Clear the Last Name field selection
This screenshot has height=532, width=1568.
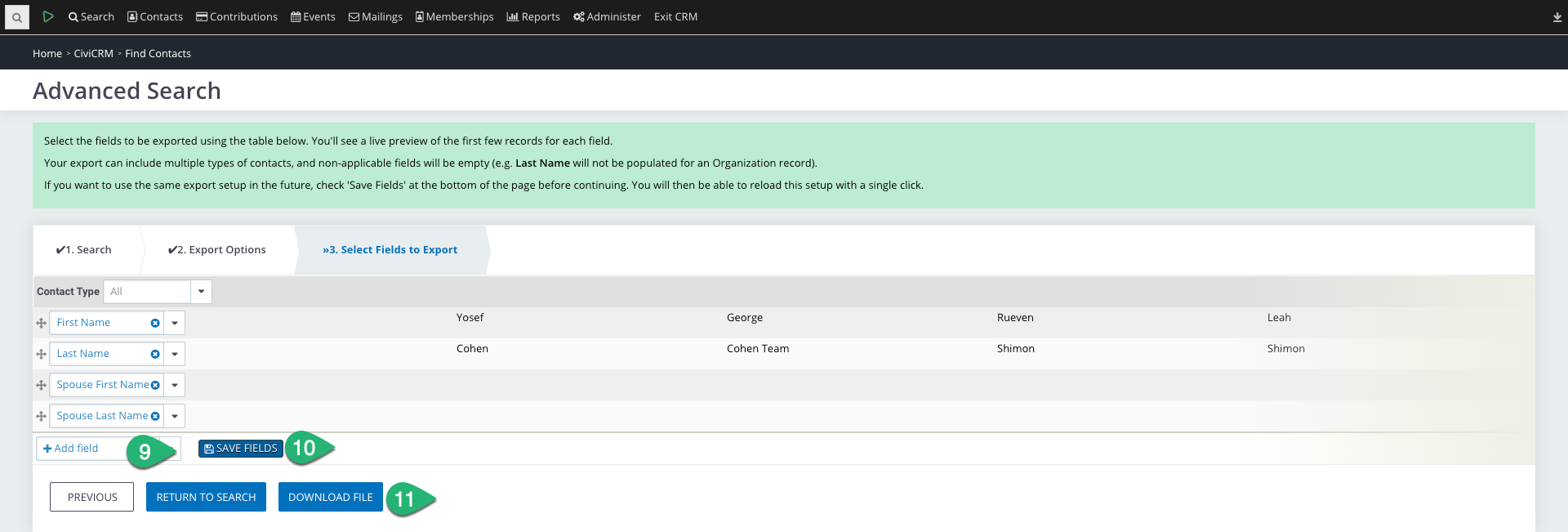[x=155, y=354]
